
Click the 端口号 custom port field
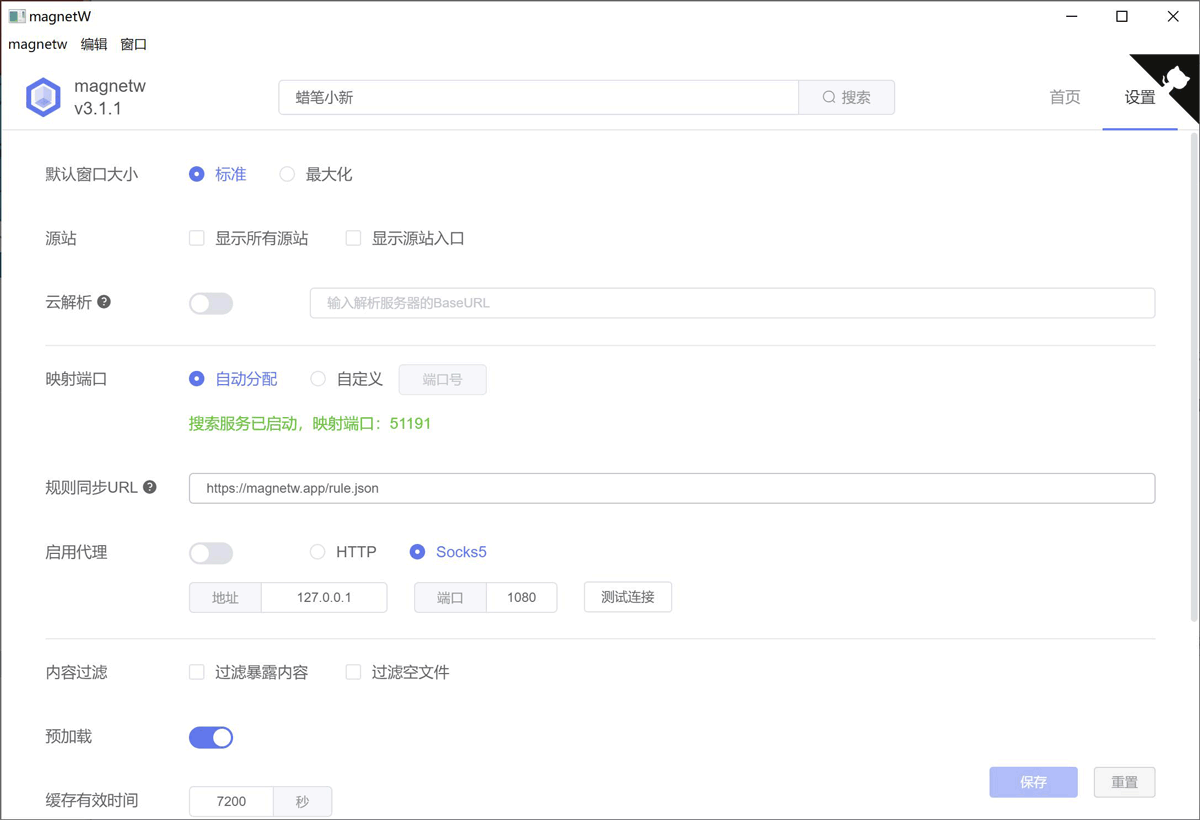pos(443,380)
